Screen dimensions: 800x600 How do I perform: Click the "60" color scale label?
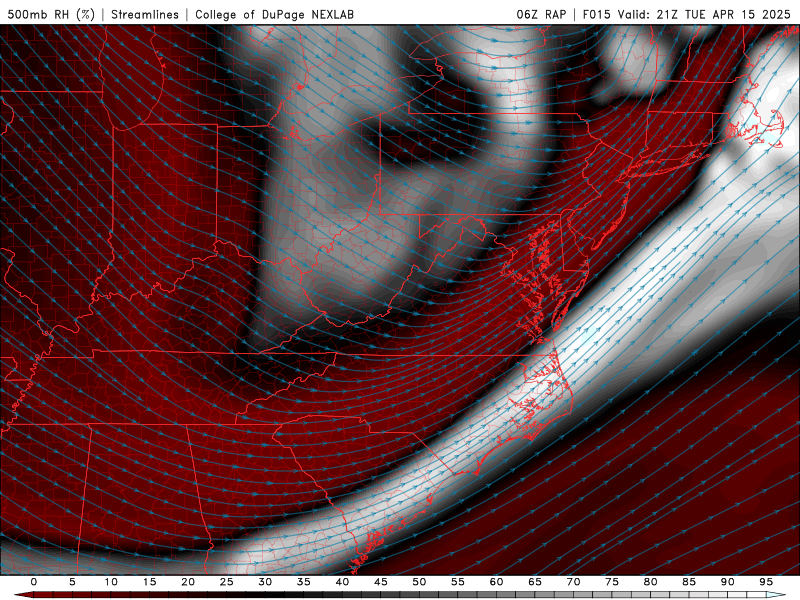496,582
